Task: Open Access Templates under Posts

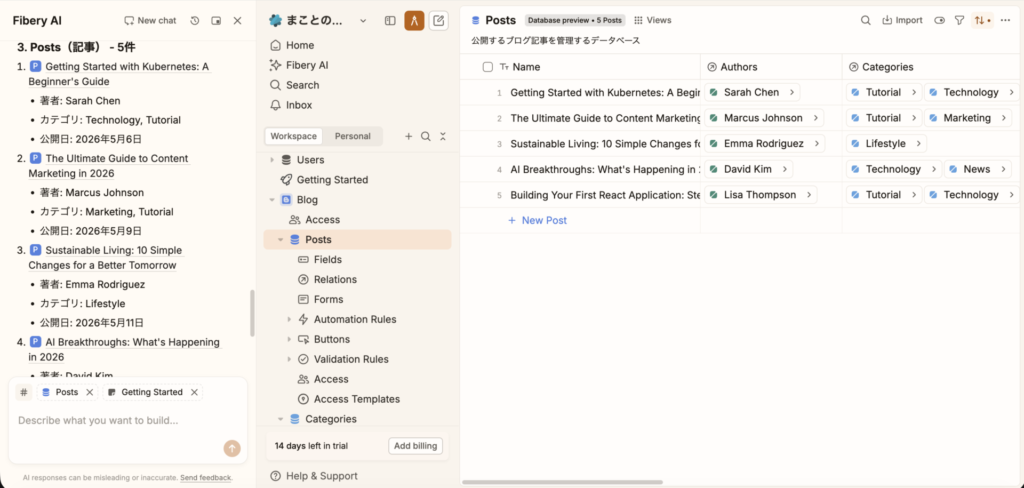Action: [x=357, y=399]
